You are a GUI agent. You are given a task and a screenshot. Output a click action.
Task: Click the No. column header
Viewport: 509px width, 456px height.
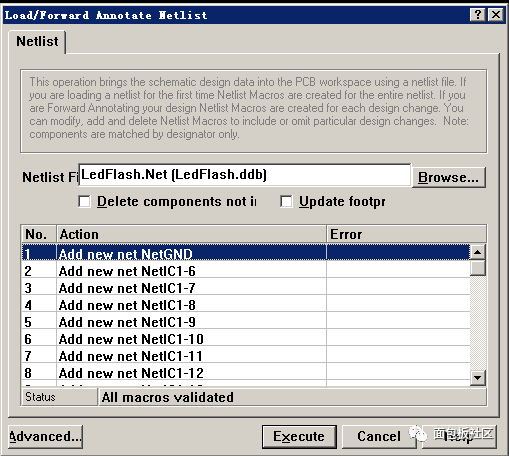point(39,234)
